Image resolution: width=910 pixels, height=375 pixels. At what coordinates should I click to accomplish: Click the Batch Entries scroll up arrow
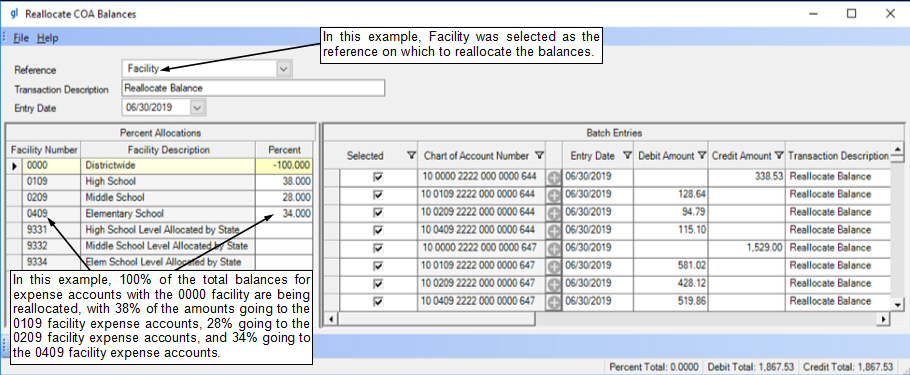click(898, 149)
